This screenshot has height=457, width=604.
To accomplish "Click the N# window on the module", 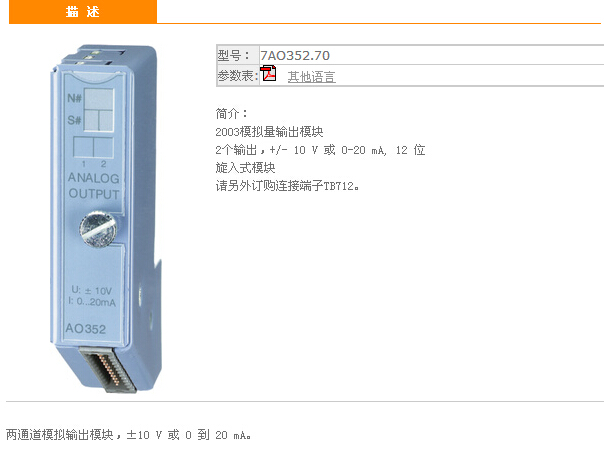I will [99, 99].
